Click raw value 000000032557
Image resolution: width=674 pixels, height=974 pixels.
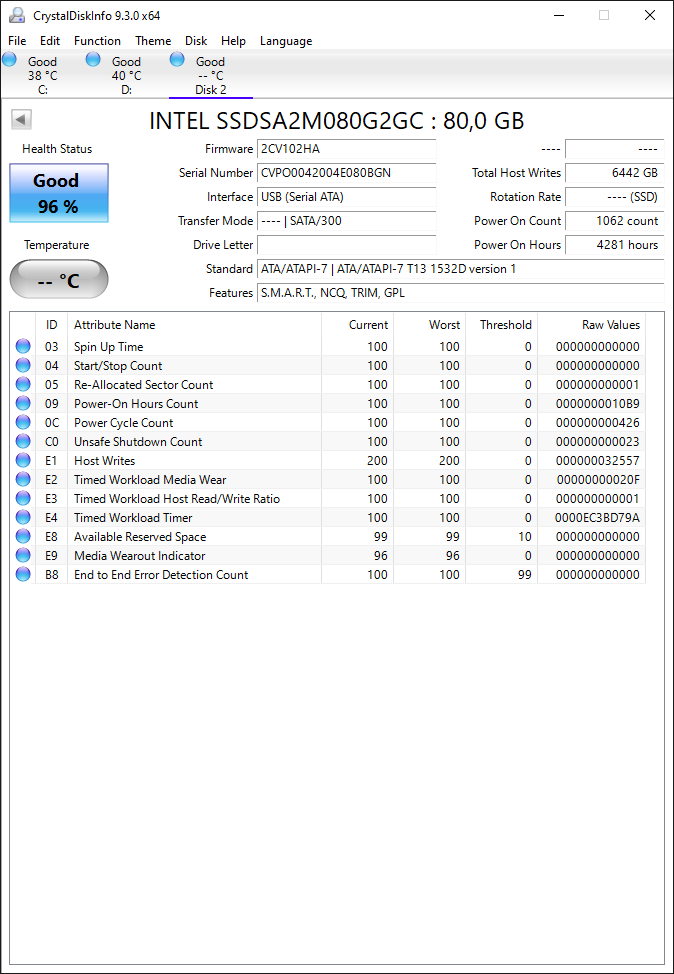[598, 460]
